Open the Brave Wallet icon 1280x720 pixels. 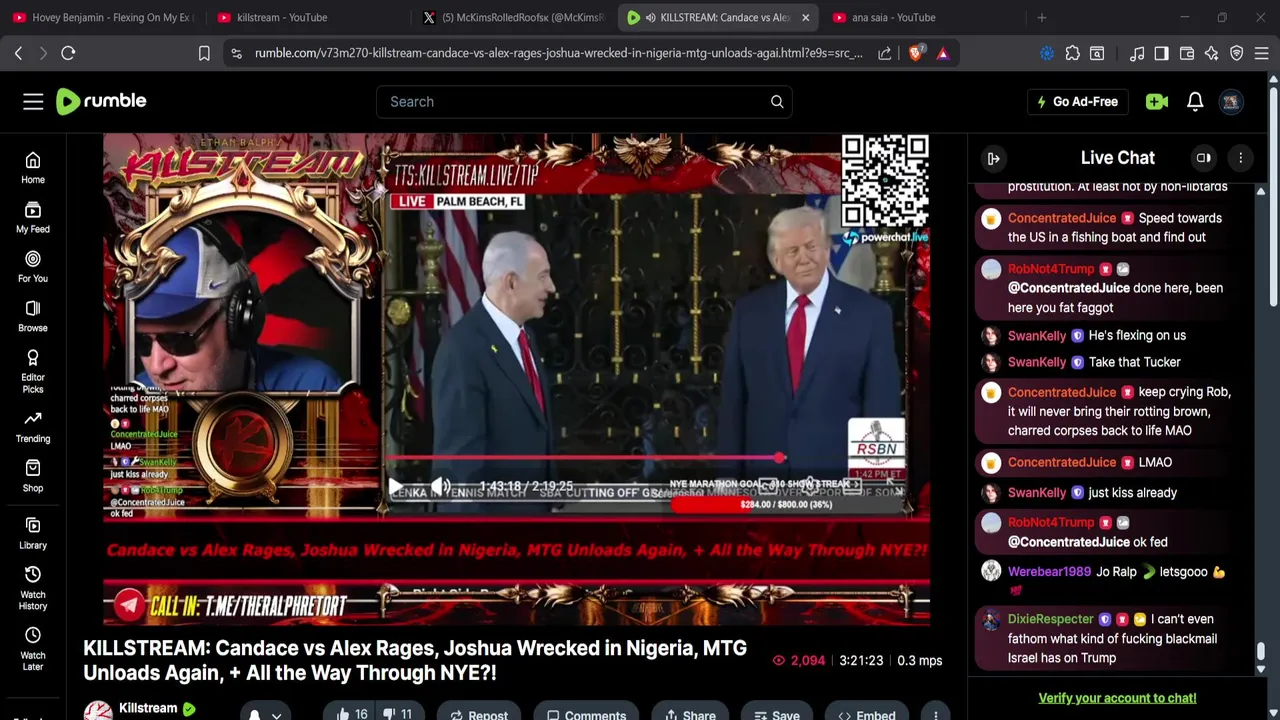click(x=1187, y=53)
